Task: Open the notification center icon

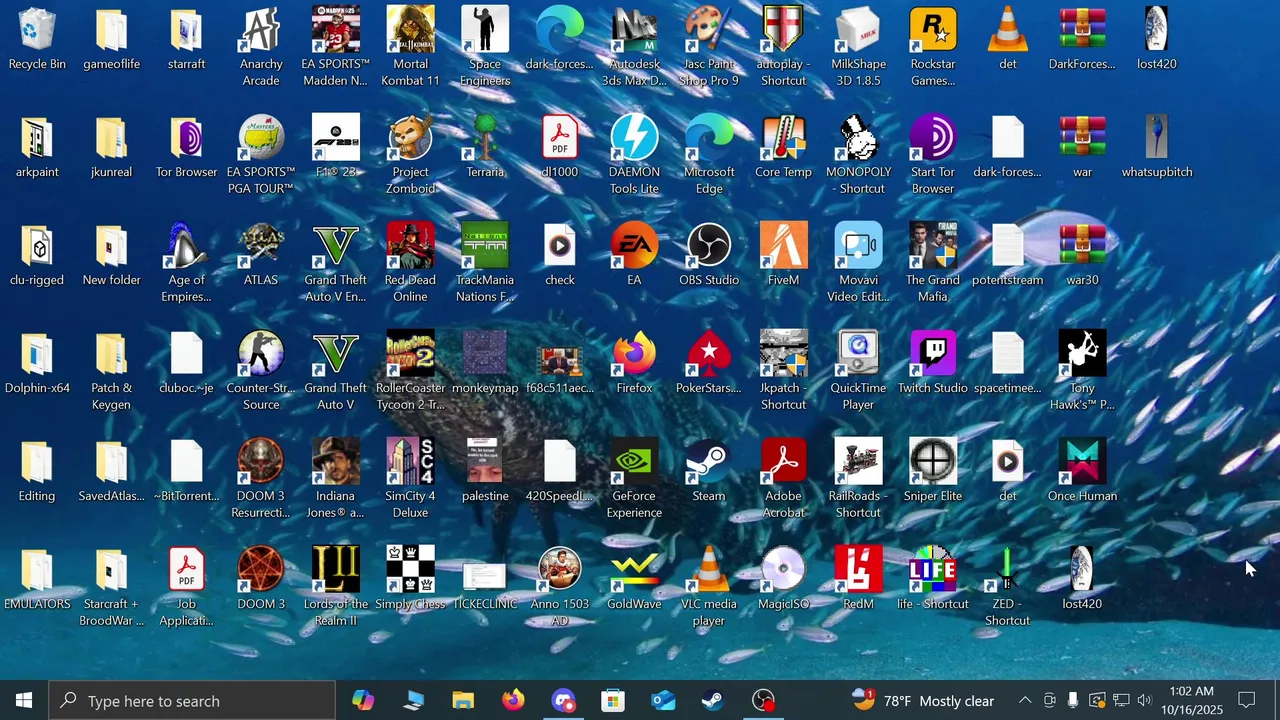Action: click(x=1247, y=701)
